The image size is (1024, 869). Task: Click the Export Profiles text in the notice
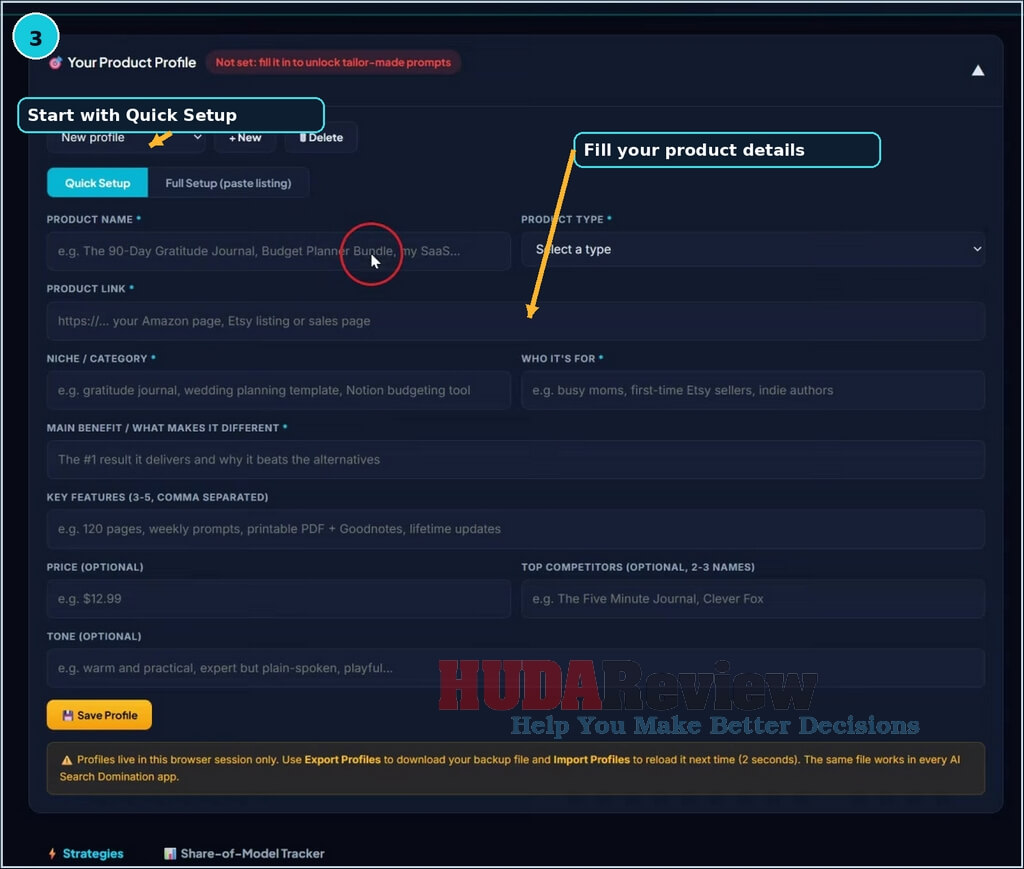(342, 759)
